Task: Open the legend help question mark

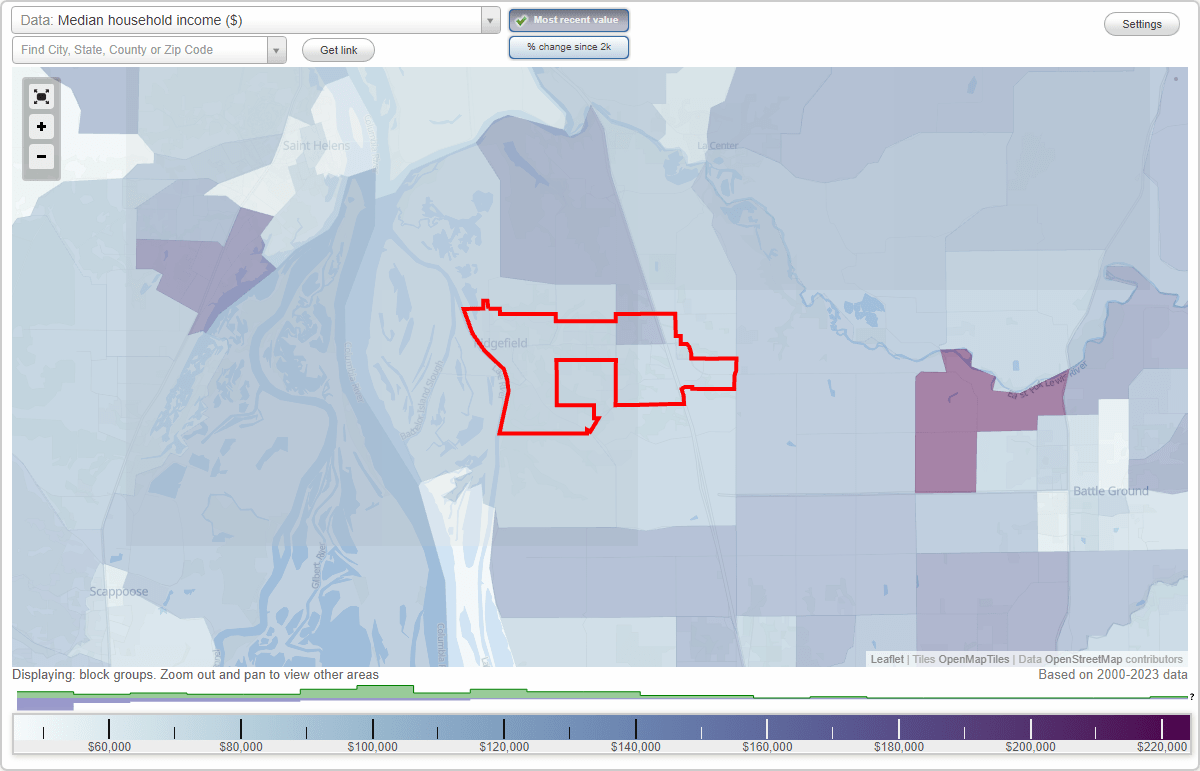Action: coord(1190,697)
